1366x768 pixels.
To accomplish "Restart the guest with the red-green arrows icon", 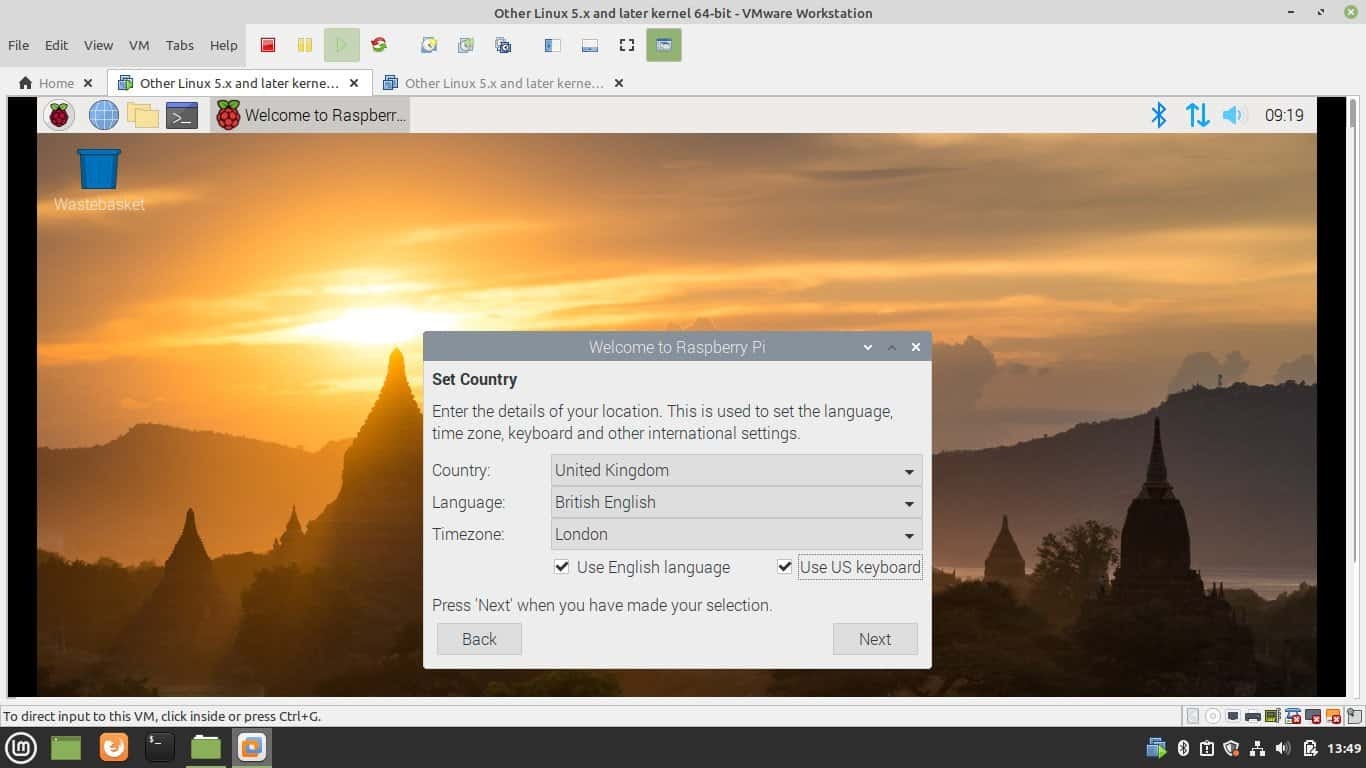I will pyautogui.click(x=378, y=45).
